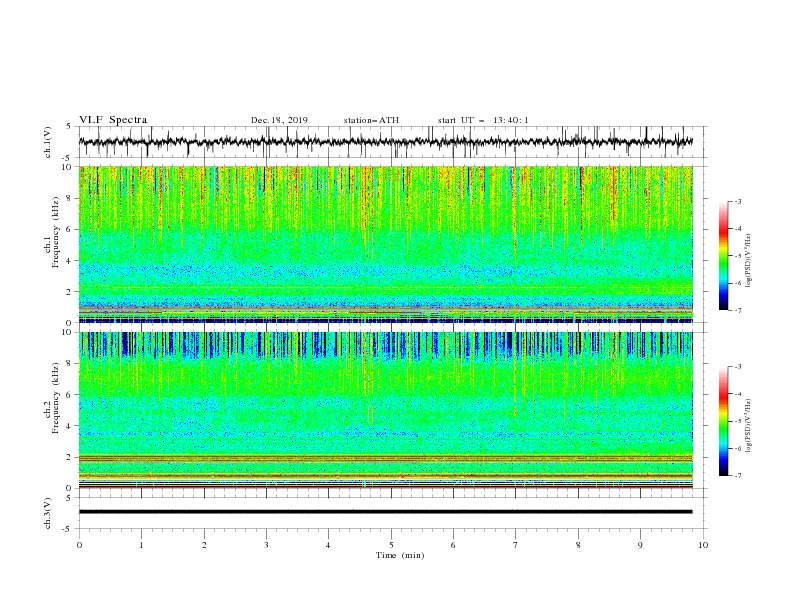Click the "start UT = 13:40:1" header text
Image resolution: width=792 pixels, height=612 pixels.
tap(483, 120)
